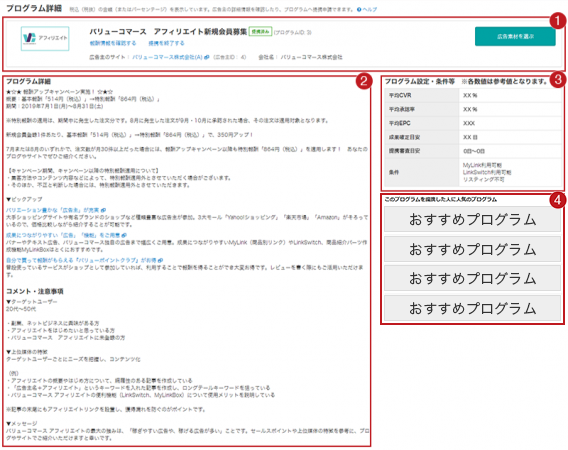Click the ▼上位媒体の特徴 subheading
Image resolution: width=568 pixels, height=450 pixels.
click(x=26, y=351)
